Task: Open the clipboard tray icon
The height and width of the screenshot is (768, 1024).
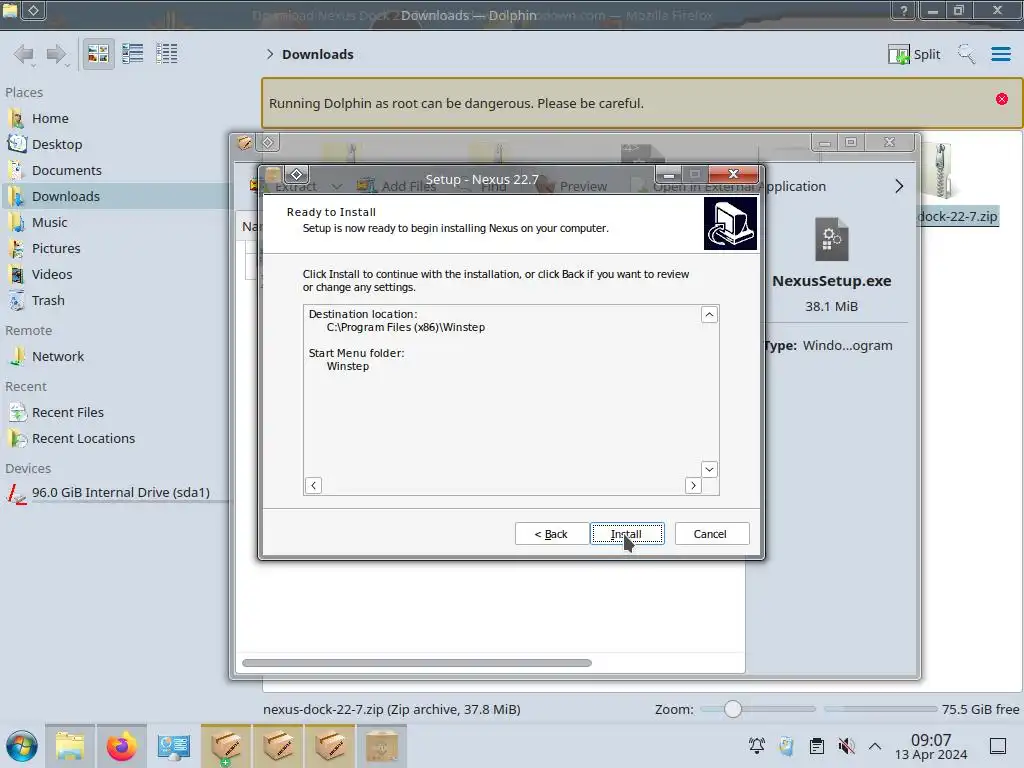Action: click(x=816, y=746)
